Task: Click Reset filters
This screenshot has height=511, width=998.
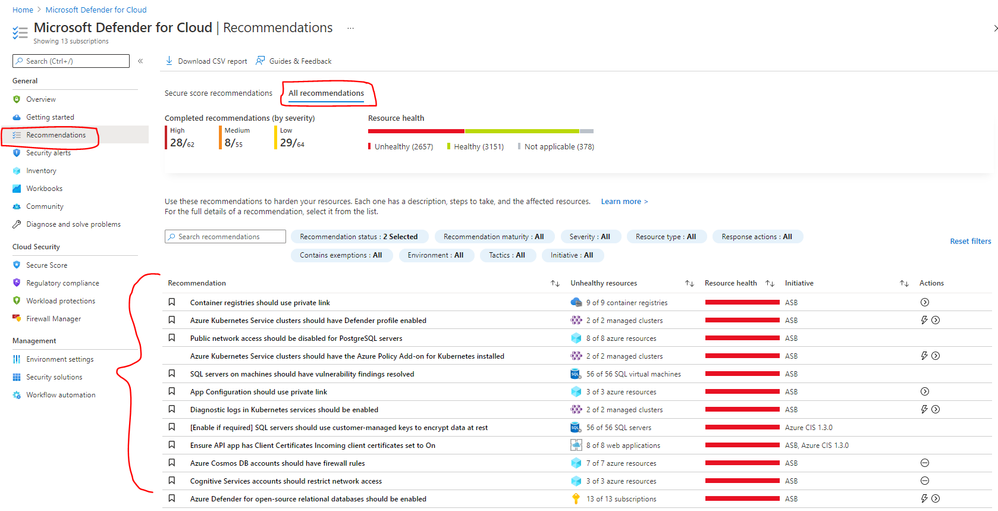Action: pos(970,241)
